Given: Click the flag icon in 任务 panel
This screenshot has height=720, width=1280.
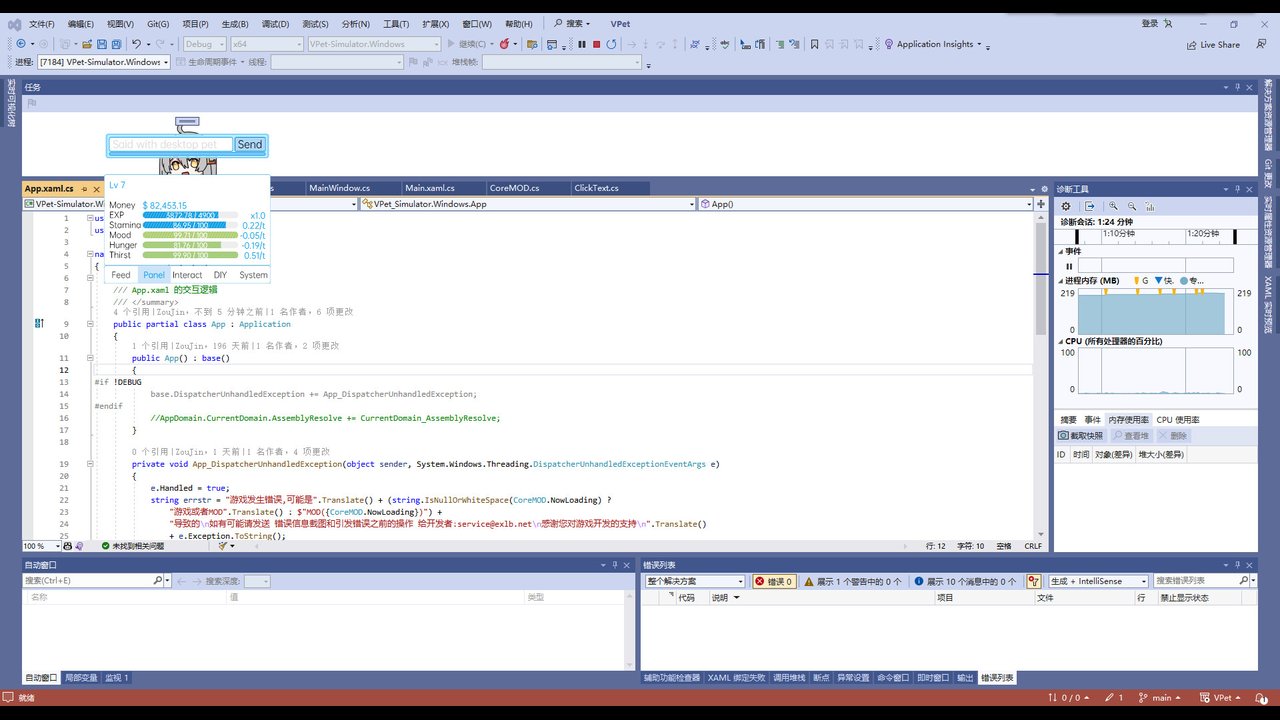Looking at the screenshot, I should coord(32,102).
